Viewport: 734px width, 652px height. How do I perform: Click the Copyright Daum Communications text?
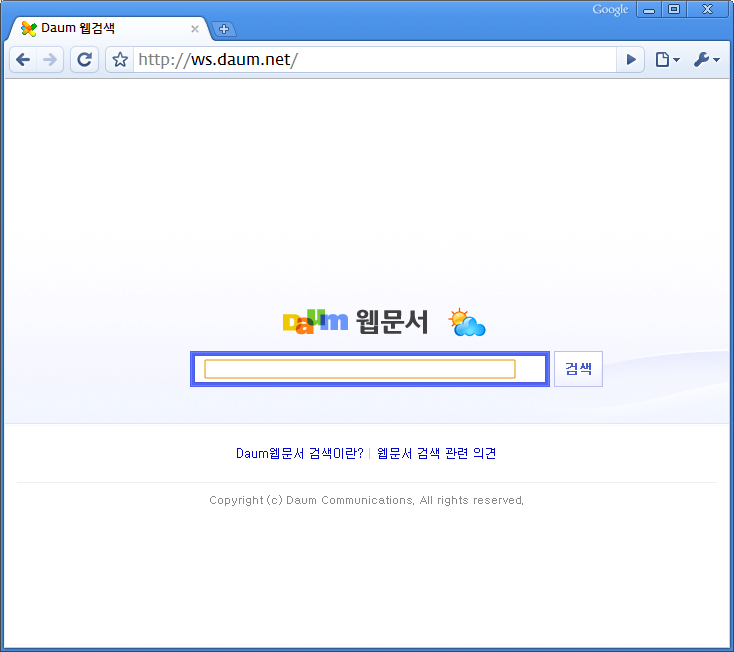367,500
